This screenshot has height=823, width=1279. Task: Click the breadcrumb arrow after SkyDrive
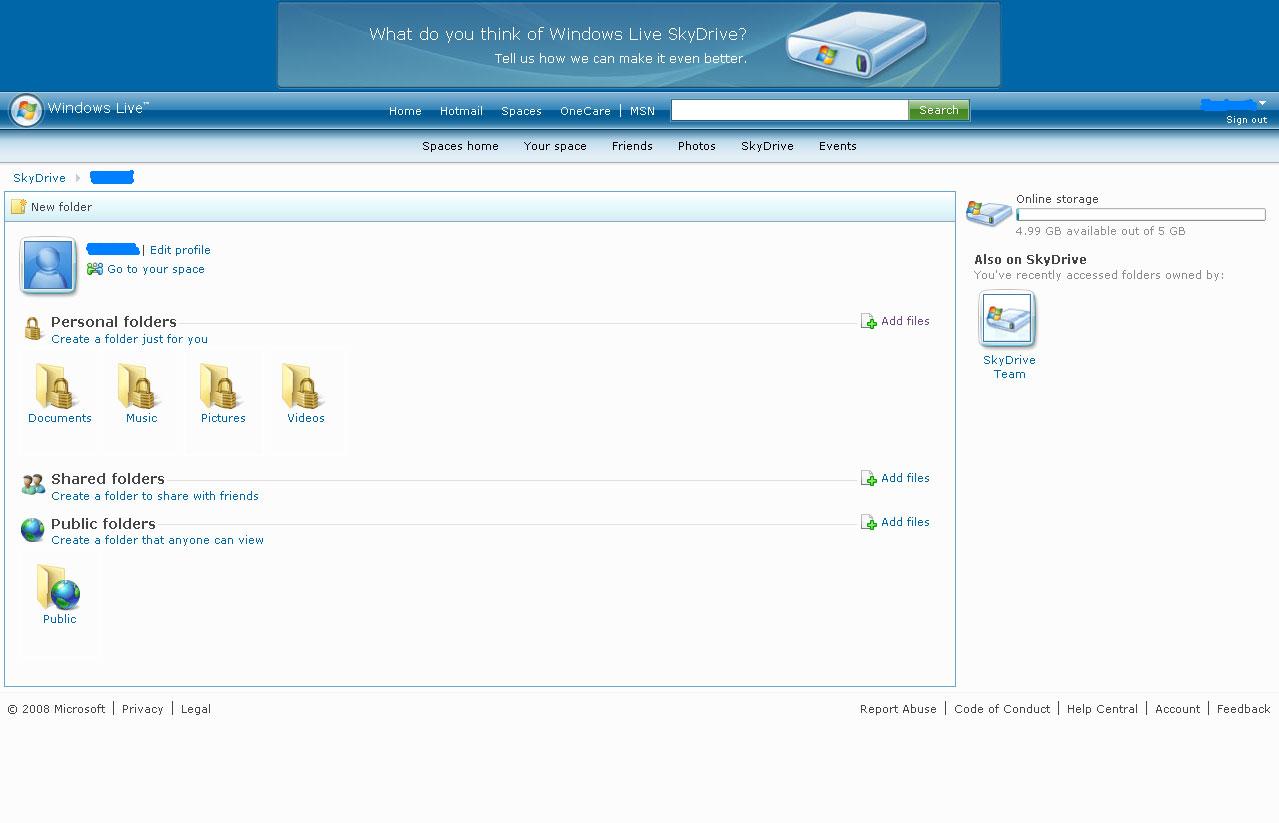[x=78, y=178]
